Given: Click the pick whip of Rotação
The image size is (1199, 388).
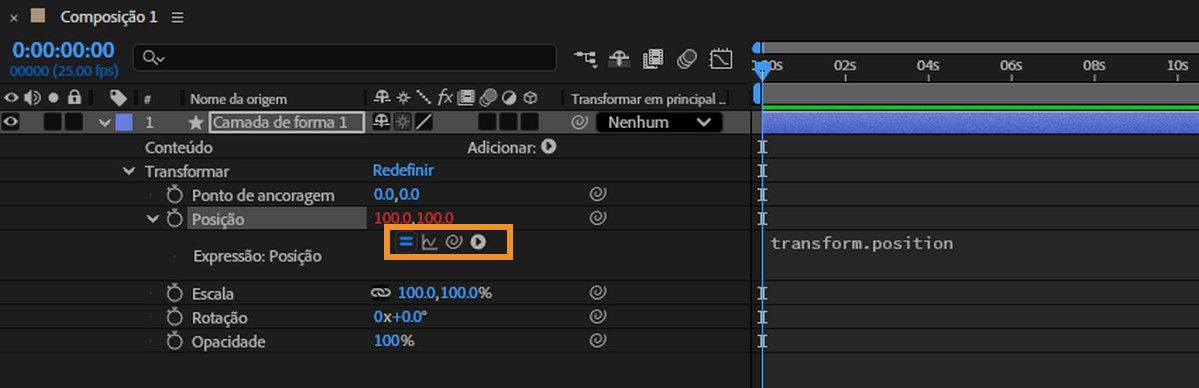Looking at the screenshot, I should point(598,316).
